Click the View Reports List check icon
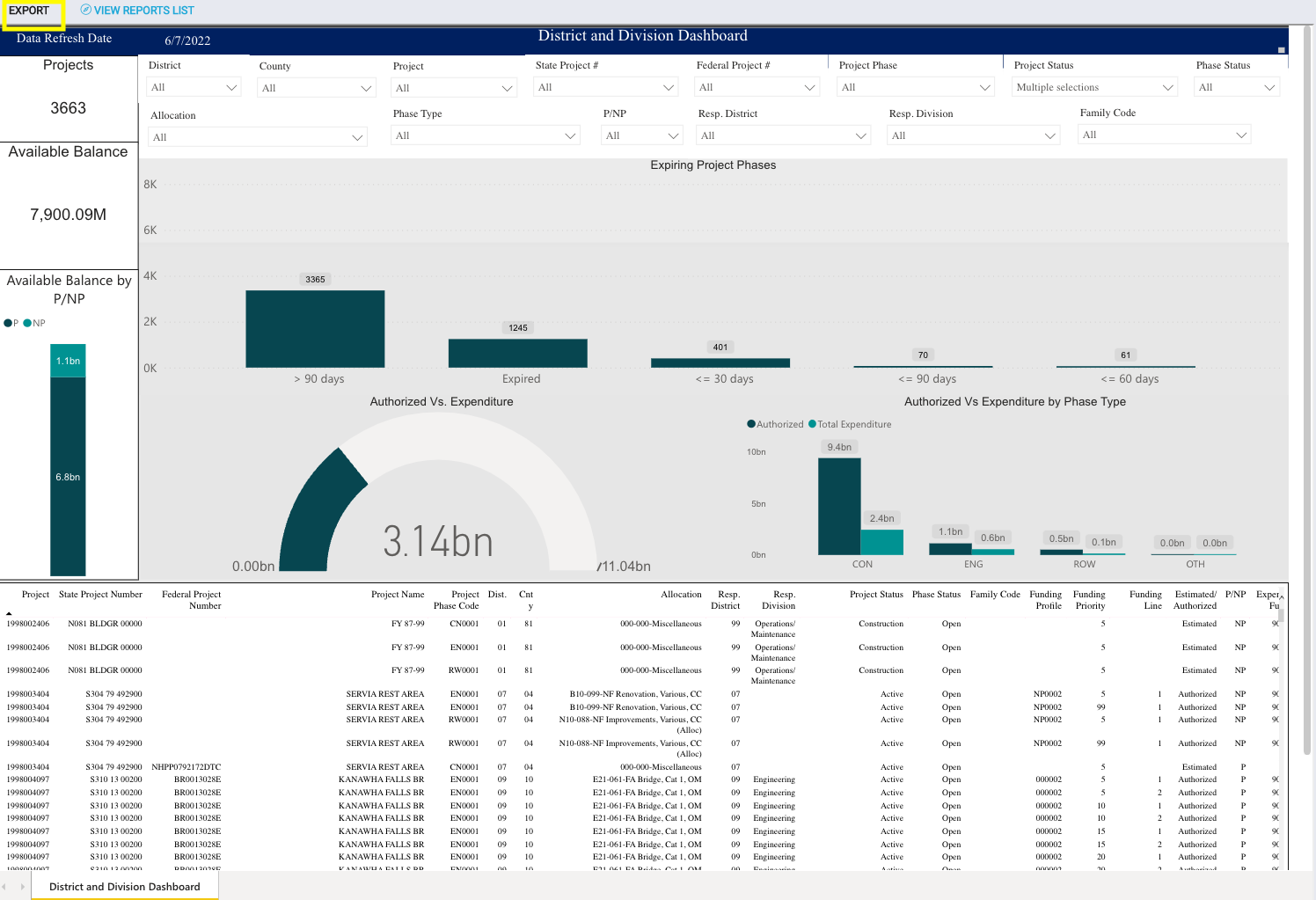The width and height of the screenshot is (1316, 900). pyautogui.click(x=85, y=10)
